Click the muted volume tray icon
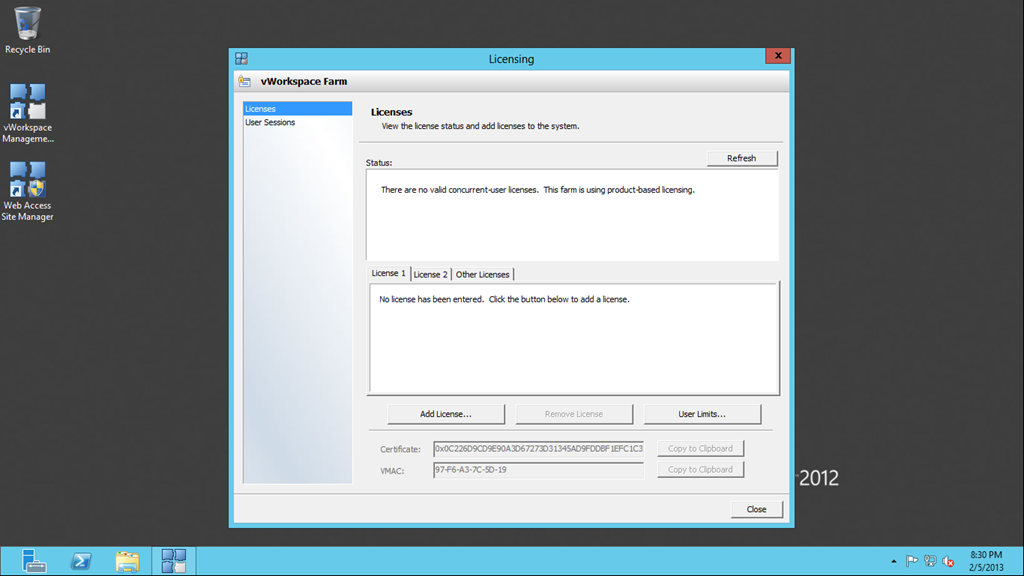The image size is (1024, 576). [949, 561]
